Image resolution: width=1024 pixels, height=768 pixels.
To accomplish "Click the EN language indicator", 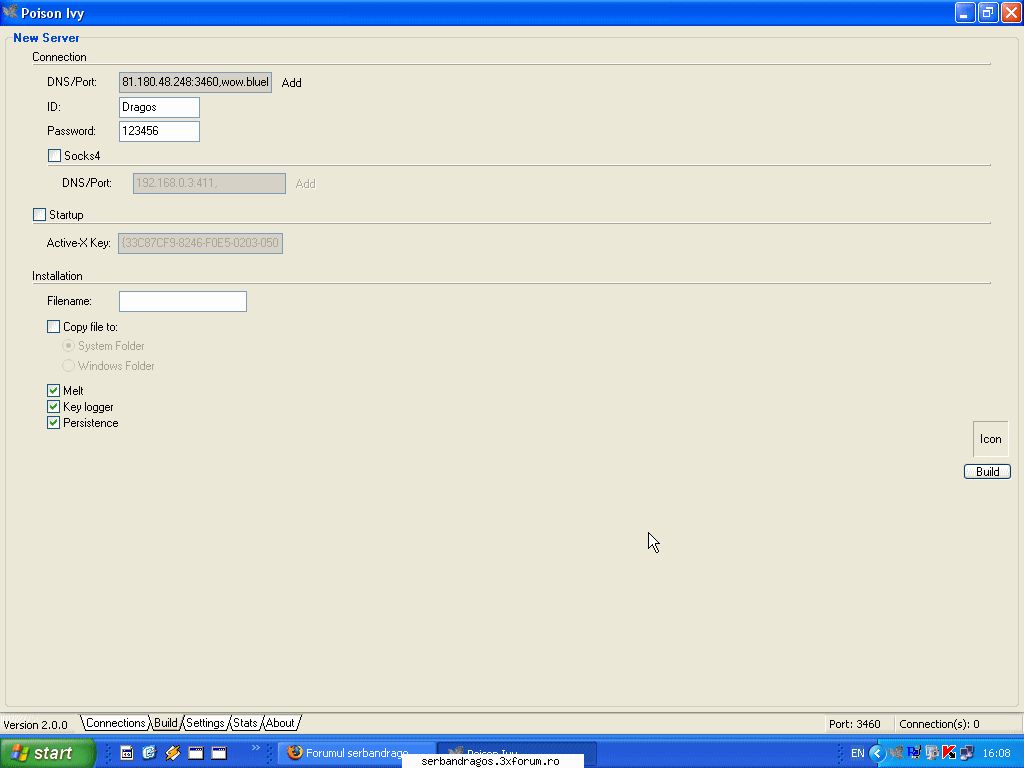I will [857, 753].
